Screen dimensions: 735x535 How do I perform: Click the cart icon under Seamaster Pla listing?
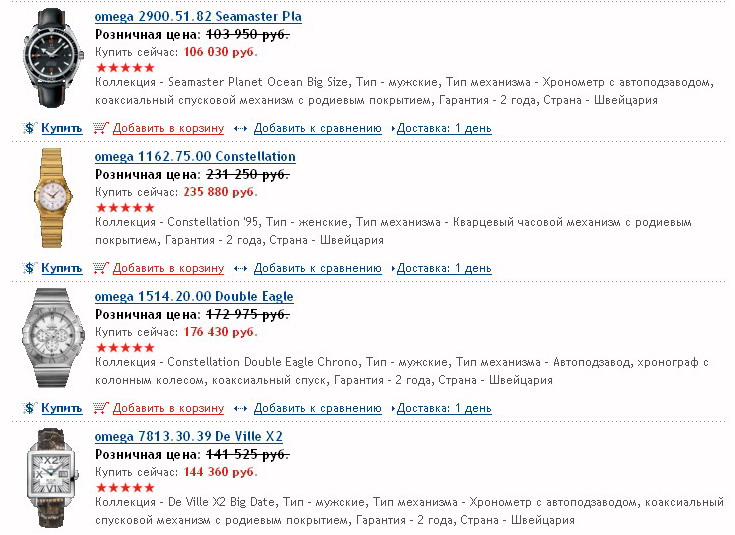100,128
